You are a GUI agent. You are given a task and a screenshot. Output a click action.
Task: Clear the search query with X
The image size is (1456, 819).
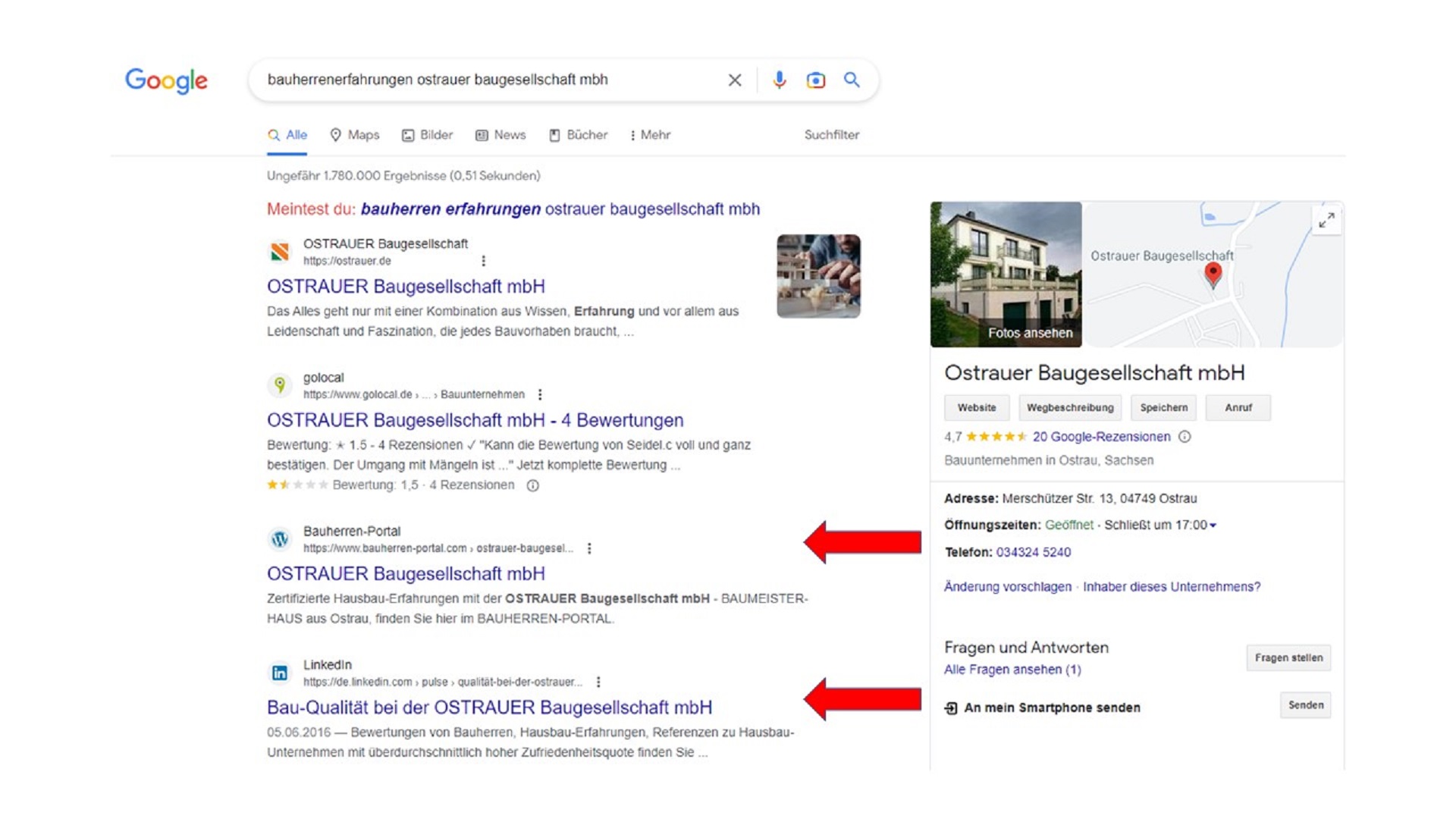[x=734, y=80]
